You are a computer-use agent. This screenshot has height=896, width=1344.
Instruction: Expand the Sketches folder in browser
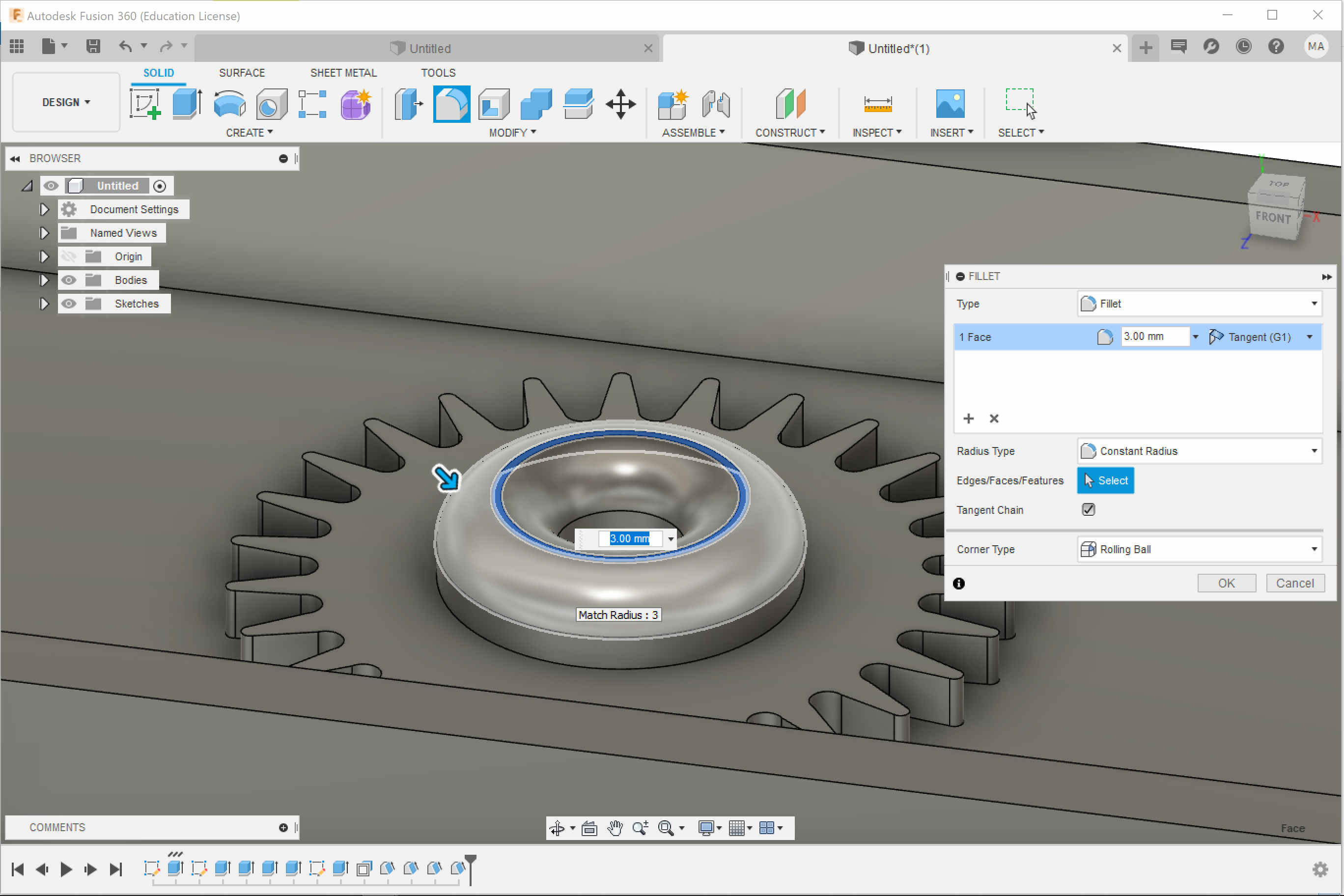[x=44, y=304]
